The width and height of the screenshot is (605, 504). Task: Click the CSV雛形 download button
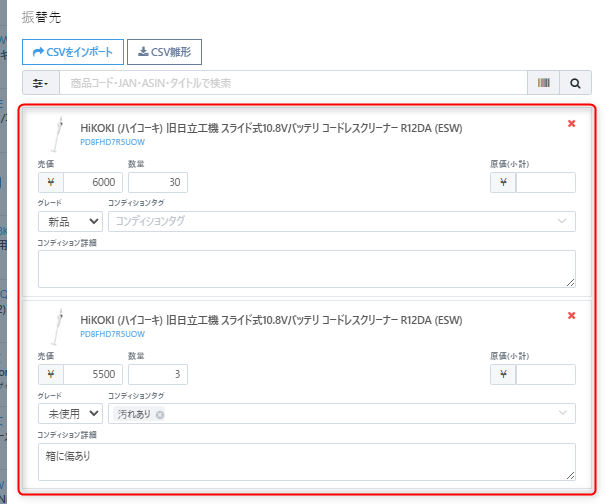(164, 52)
